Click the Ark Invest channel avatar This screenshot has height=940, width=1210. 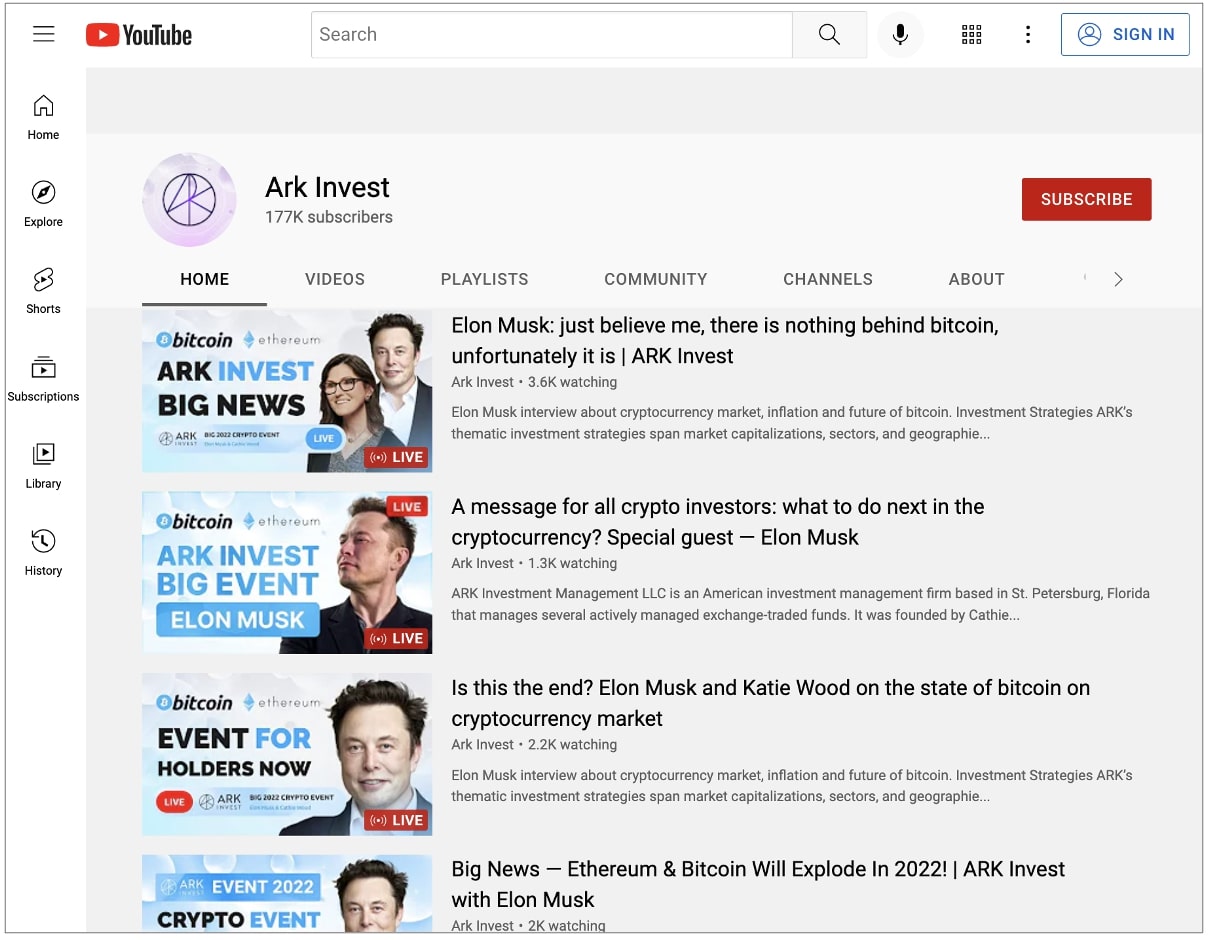tap(189, 200)
